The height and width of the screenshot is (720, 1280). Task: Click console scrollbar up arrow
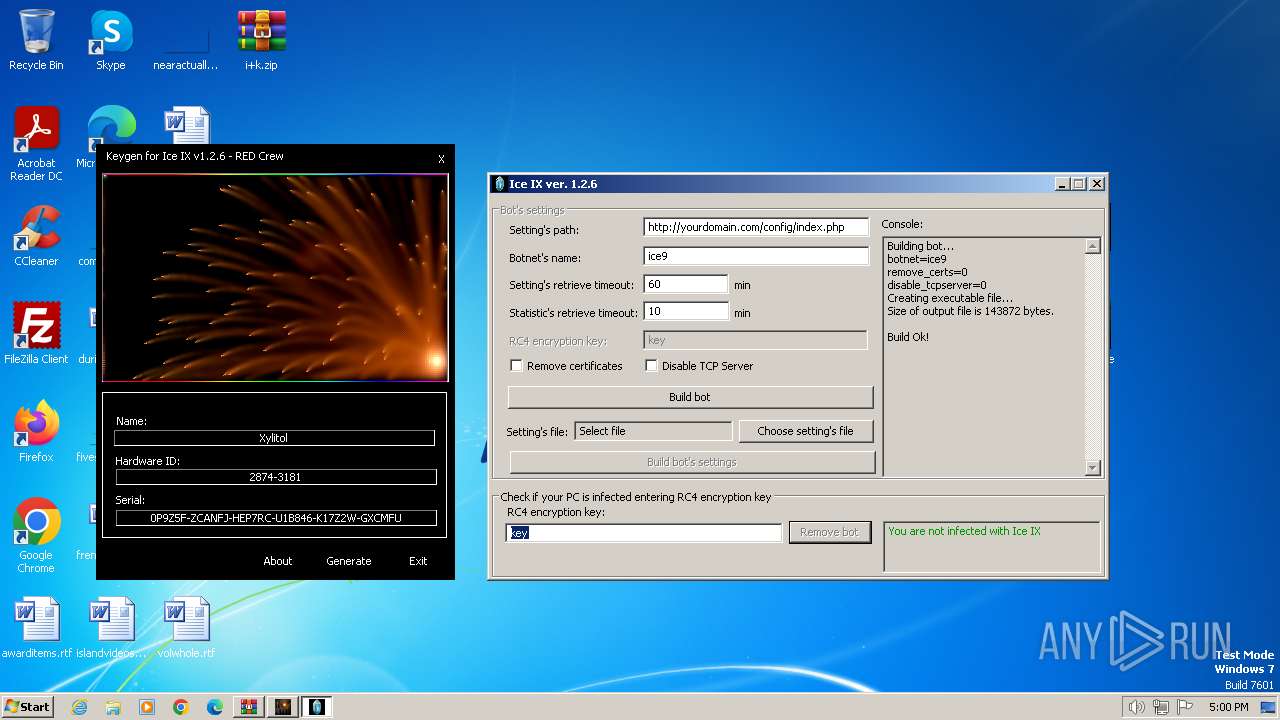coord(1092,246)
